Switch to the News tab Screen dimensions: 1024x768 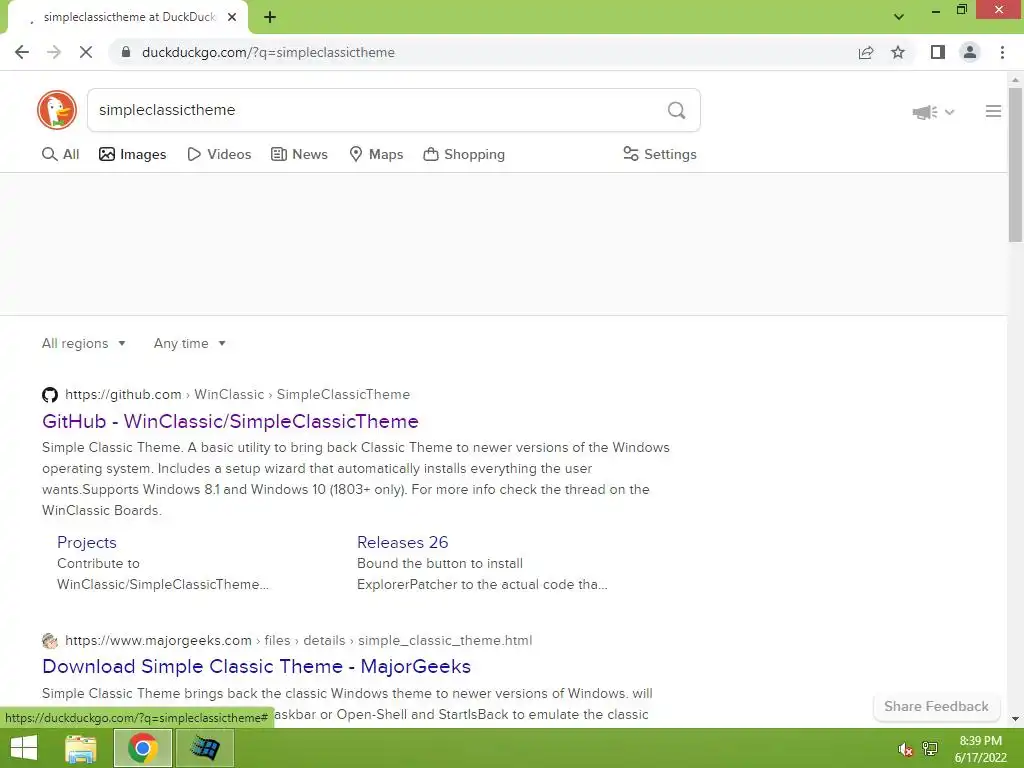coord(300,154)
